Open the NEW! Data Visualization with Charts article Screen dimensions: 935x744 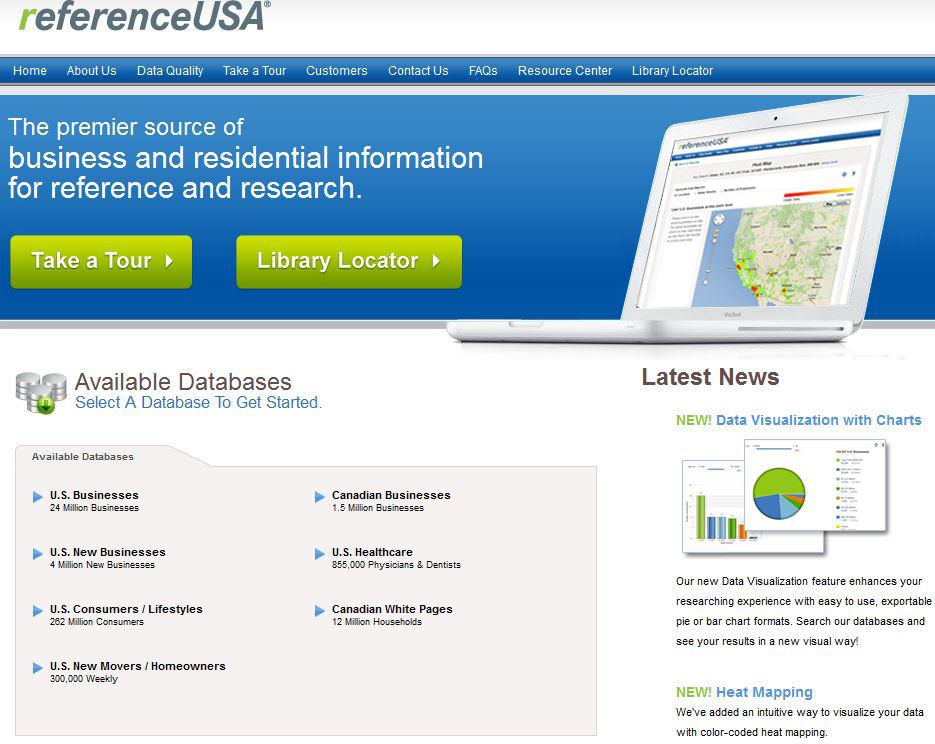pyautogui.click(x=797, y=420)
